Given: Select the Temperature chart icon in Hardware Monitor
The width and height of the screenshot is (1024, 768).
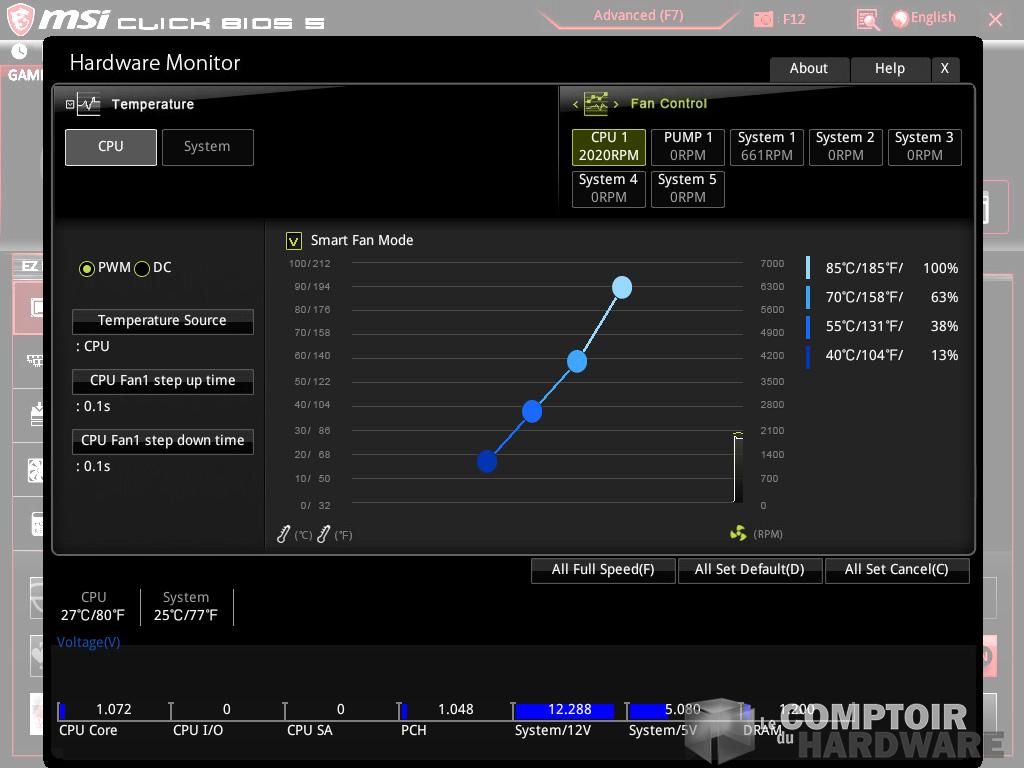Looking at the screenshot, I should pyautogui.click(x=87, y=104).
